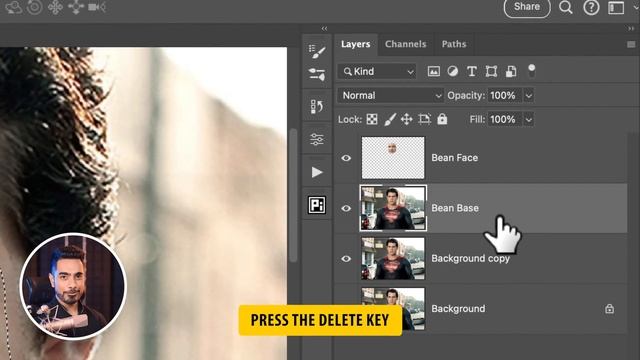The image size is (640, 360).
Task: Click the canvas vertical scrollbar
Action: point(293,195)
